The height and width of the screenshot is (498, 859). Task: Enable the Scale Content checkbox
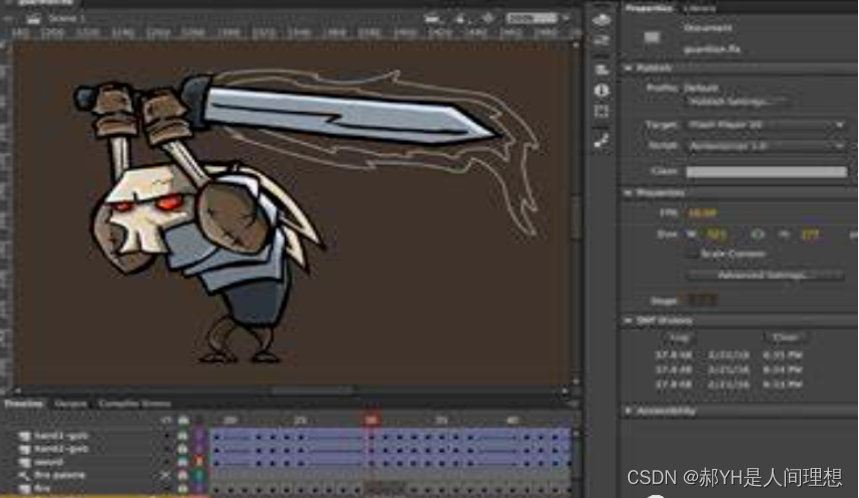(692, 254)
